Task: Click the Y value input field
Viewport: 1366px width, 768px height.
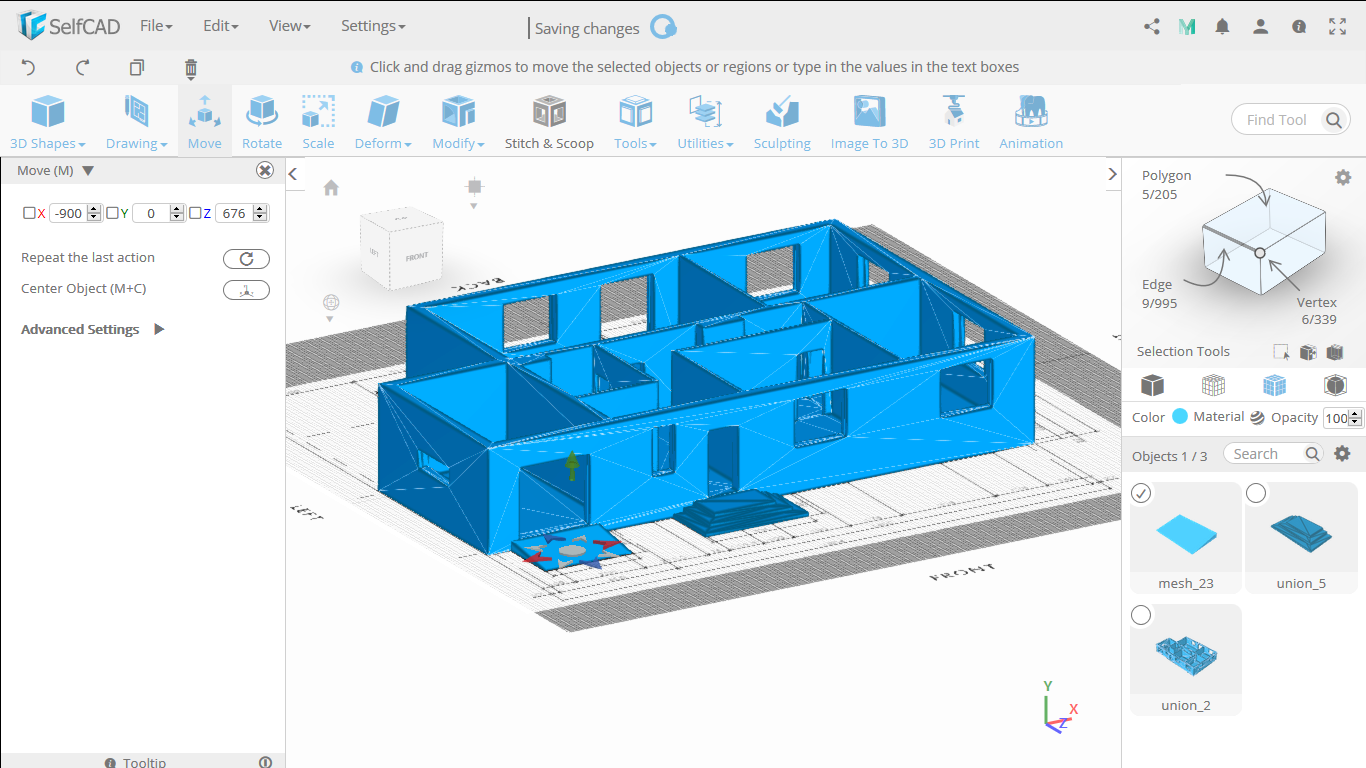Action: click(151, 213)
